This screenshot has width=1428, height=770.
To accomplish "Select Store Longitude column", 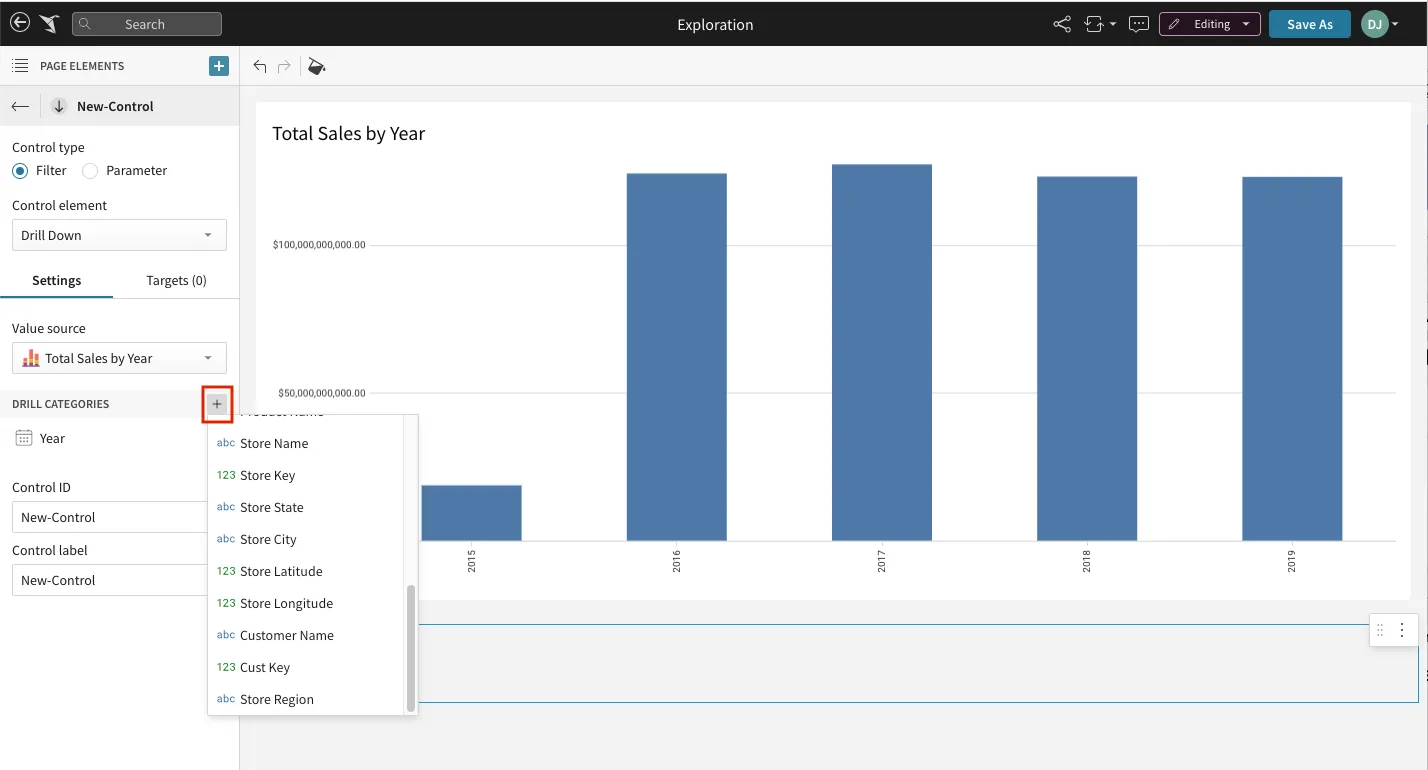I will click(306, 603).
